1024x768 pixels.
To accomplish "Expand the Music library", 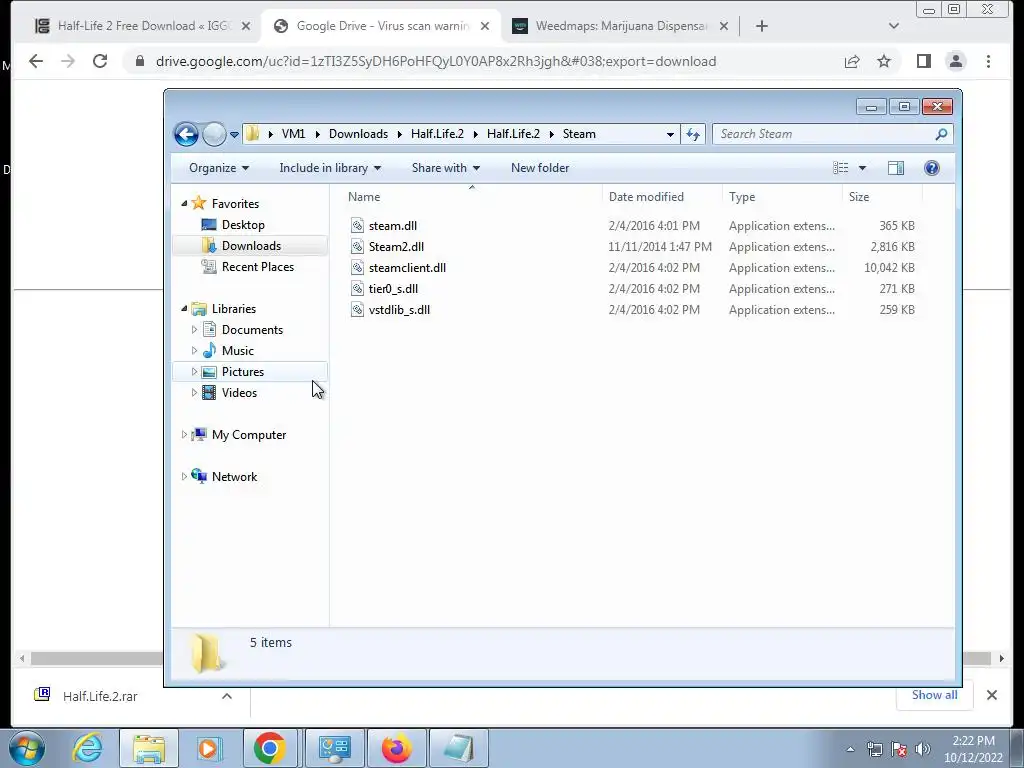I will tap(194, 351).
